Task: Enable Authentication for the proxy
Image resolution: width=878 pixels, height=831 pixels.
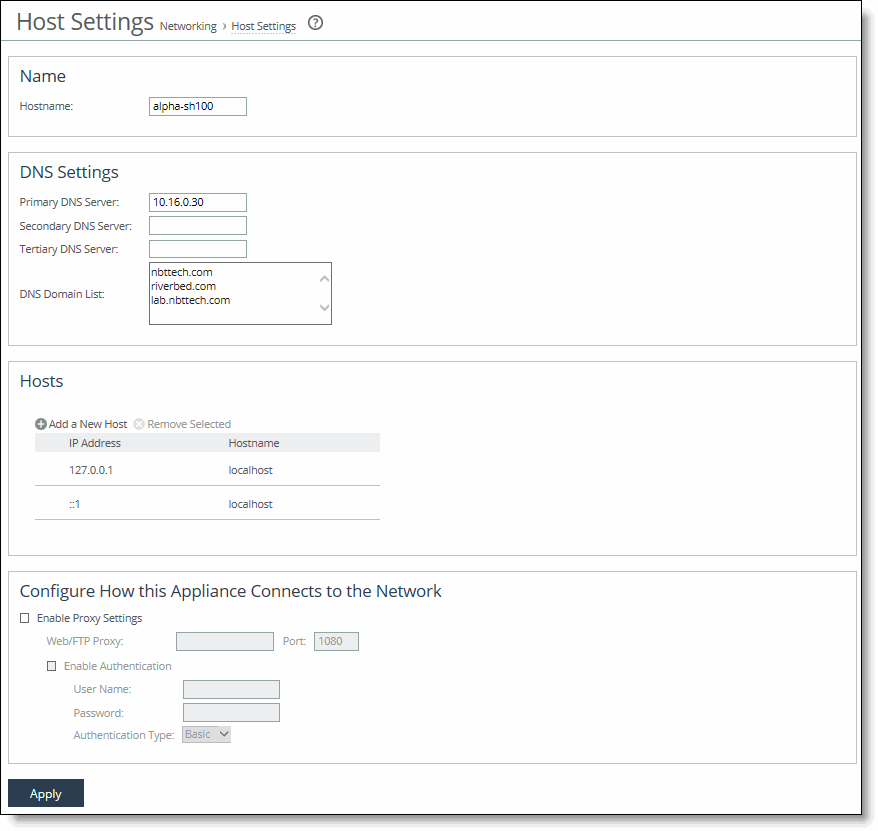Action: click(52, 665)
